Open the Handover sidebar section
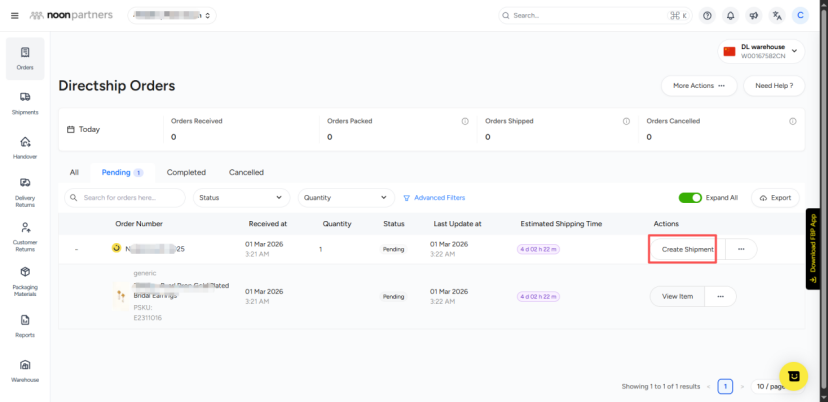828x402 pixels. click(x=25, y=147)
